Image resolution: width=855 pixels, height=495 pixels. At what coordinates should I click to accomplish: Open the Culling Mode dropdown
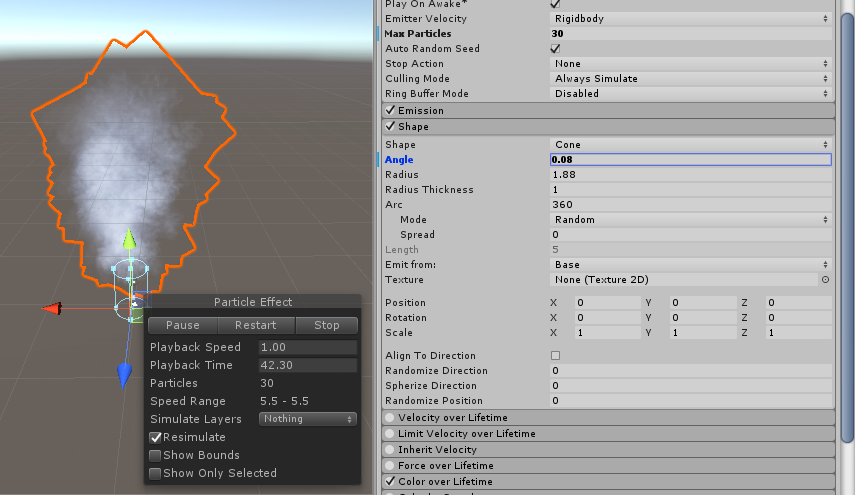click(x=690, y=78)
